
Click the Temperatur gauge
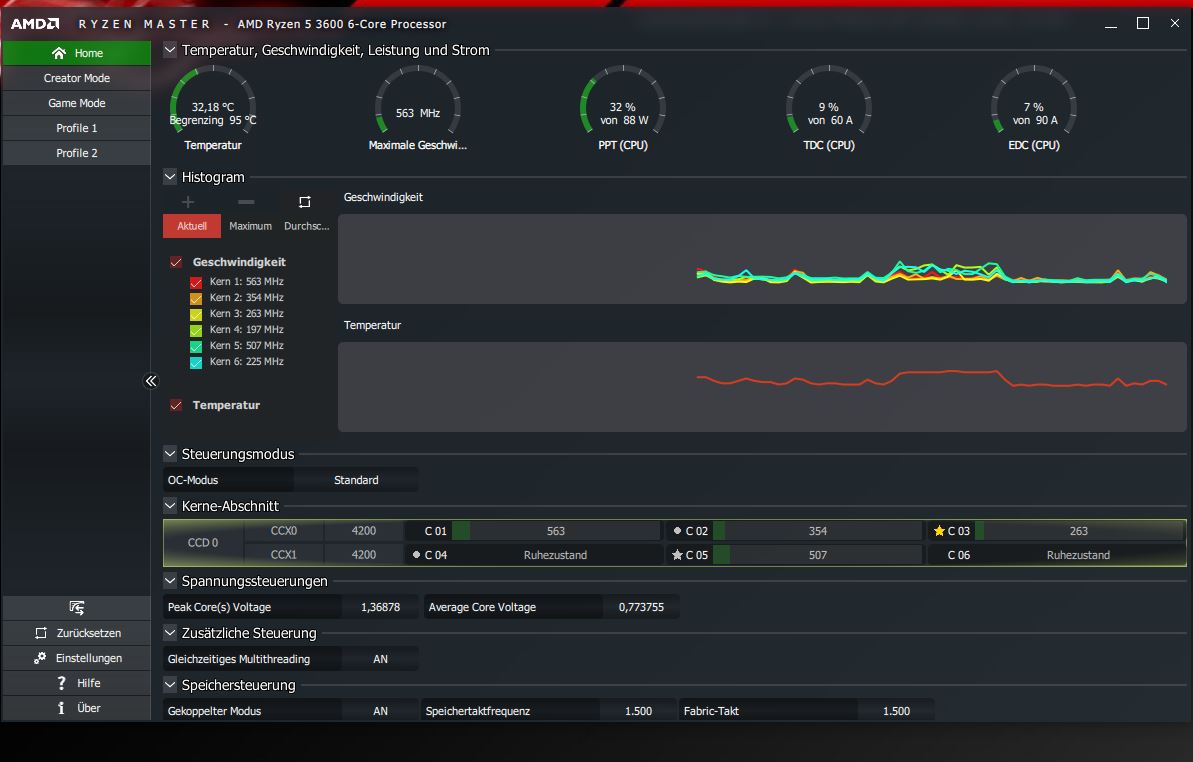tap(213, 107)
